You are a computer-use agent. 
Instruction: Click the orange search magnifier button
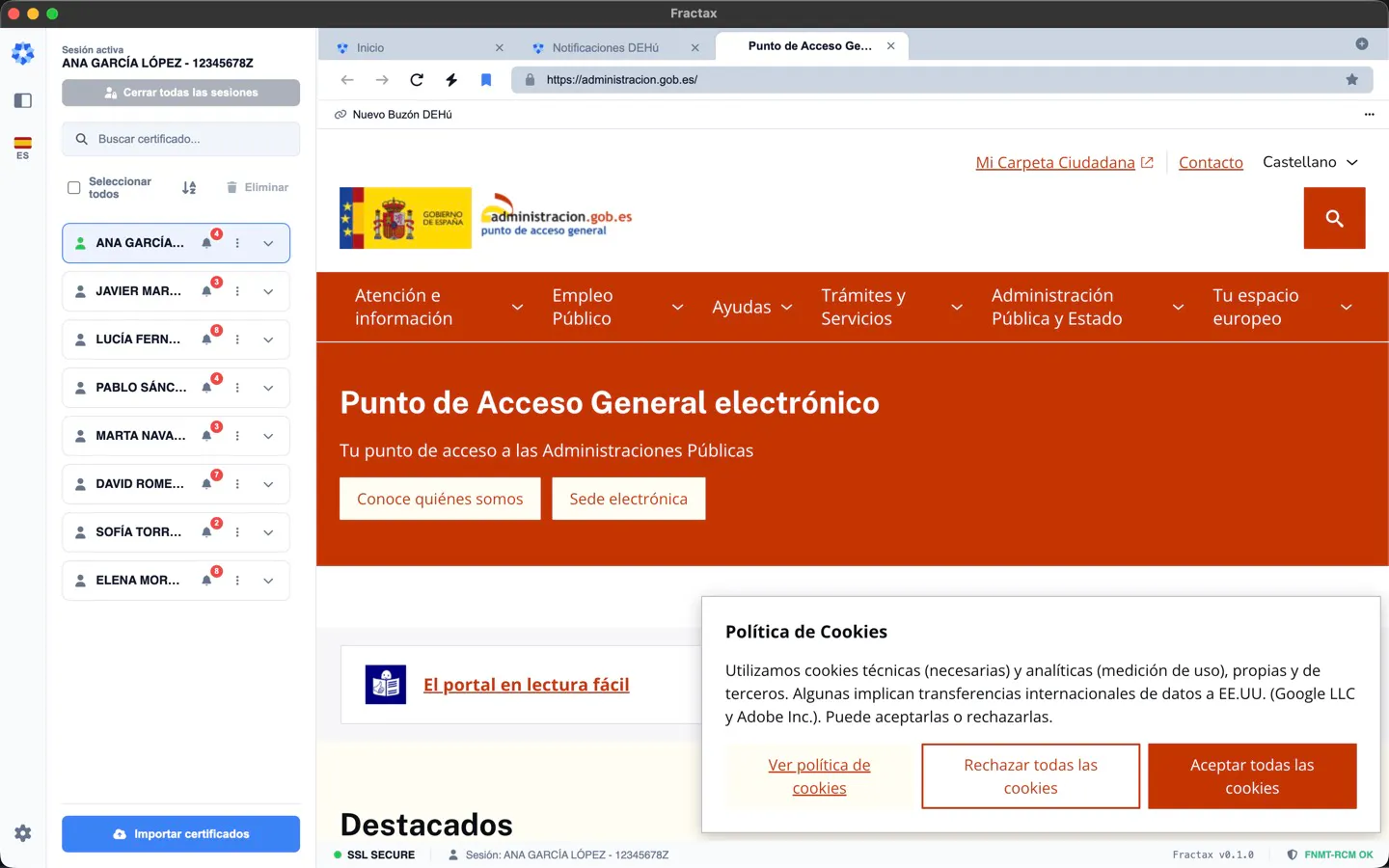[x=1335, y=218]
